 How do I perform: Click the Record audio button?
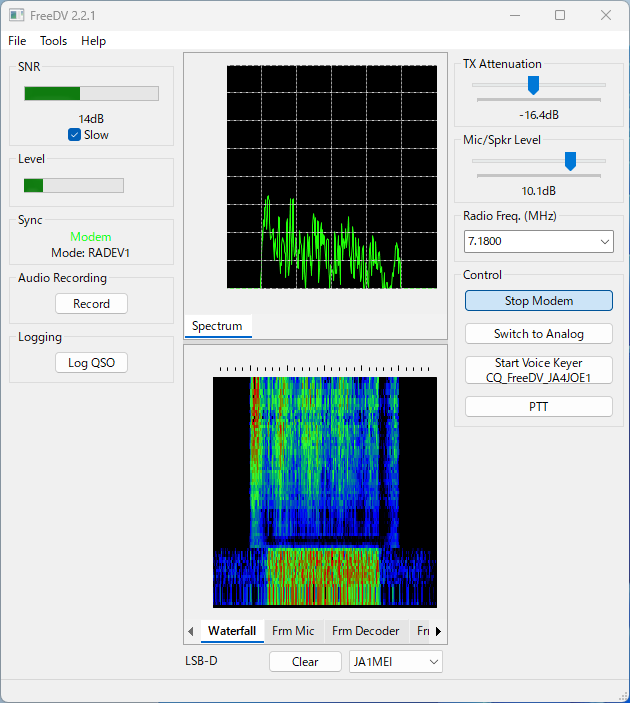coord(91,304)
